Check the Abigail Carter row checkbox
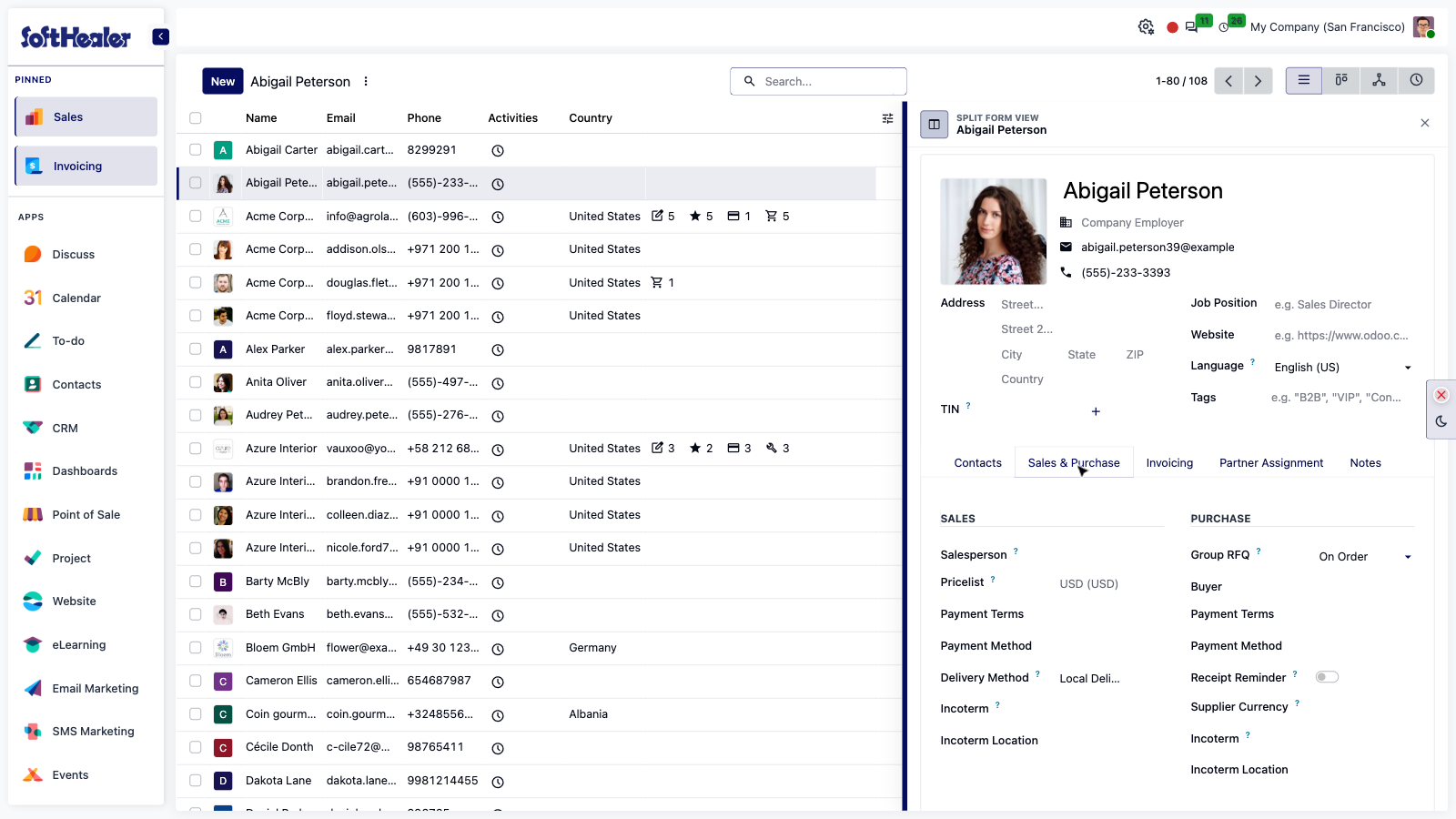 [195, 149]
